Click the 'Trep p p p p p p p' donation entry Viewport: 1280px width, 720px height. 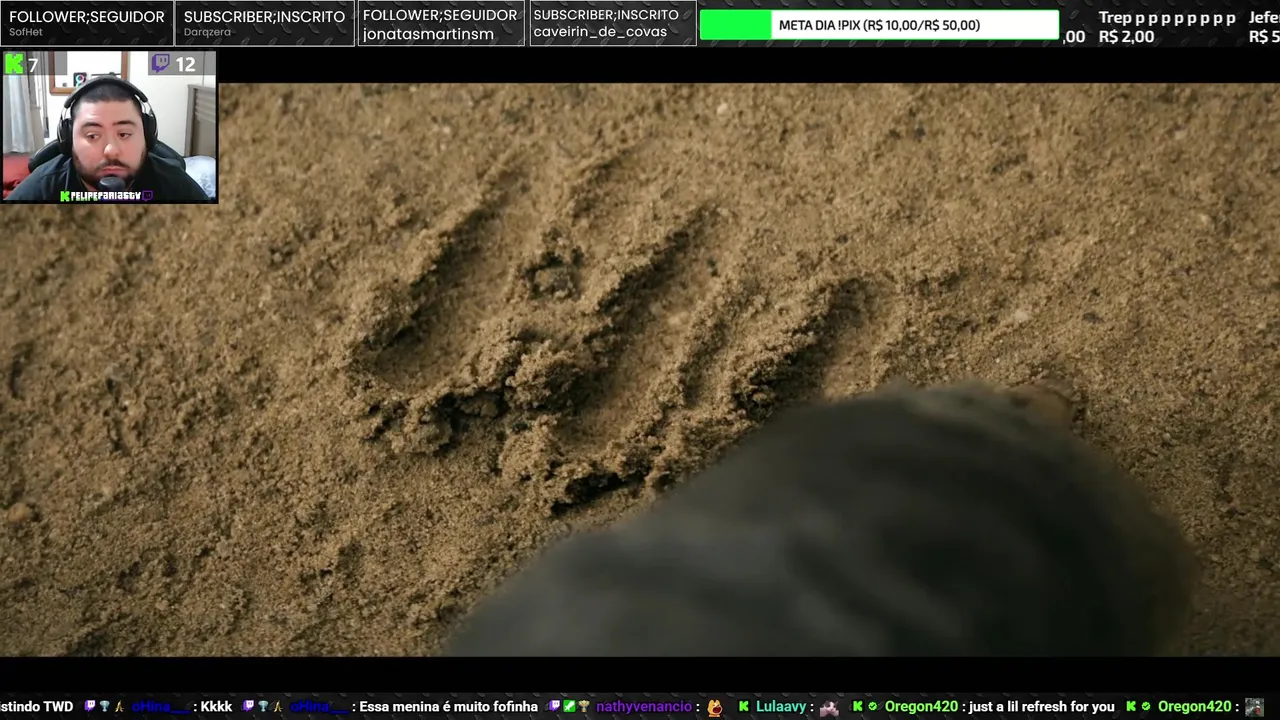1167,27
